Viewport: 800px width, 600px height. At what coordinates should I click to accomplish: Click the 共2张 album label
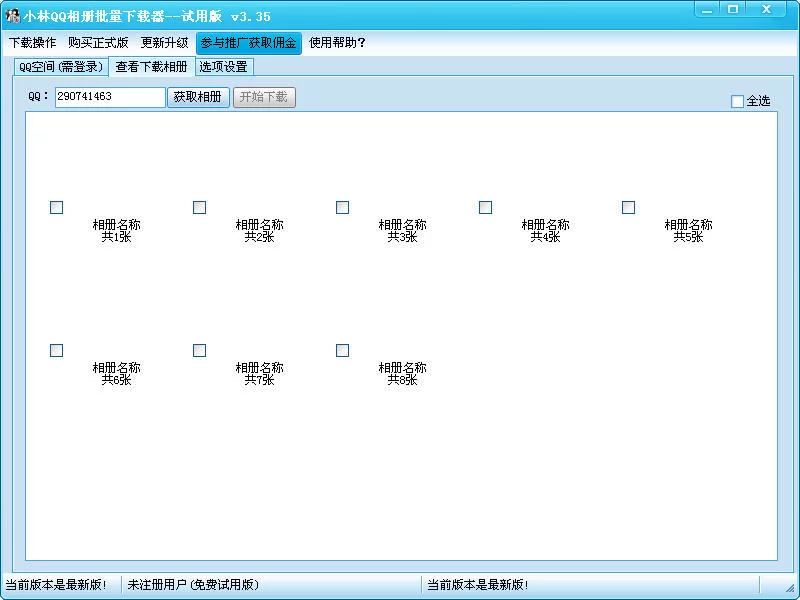point(259,231)
